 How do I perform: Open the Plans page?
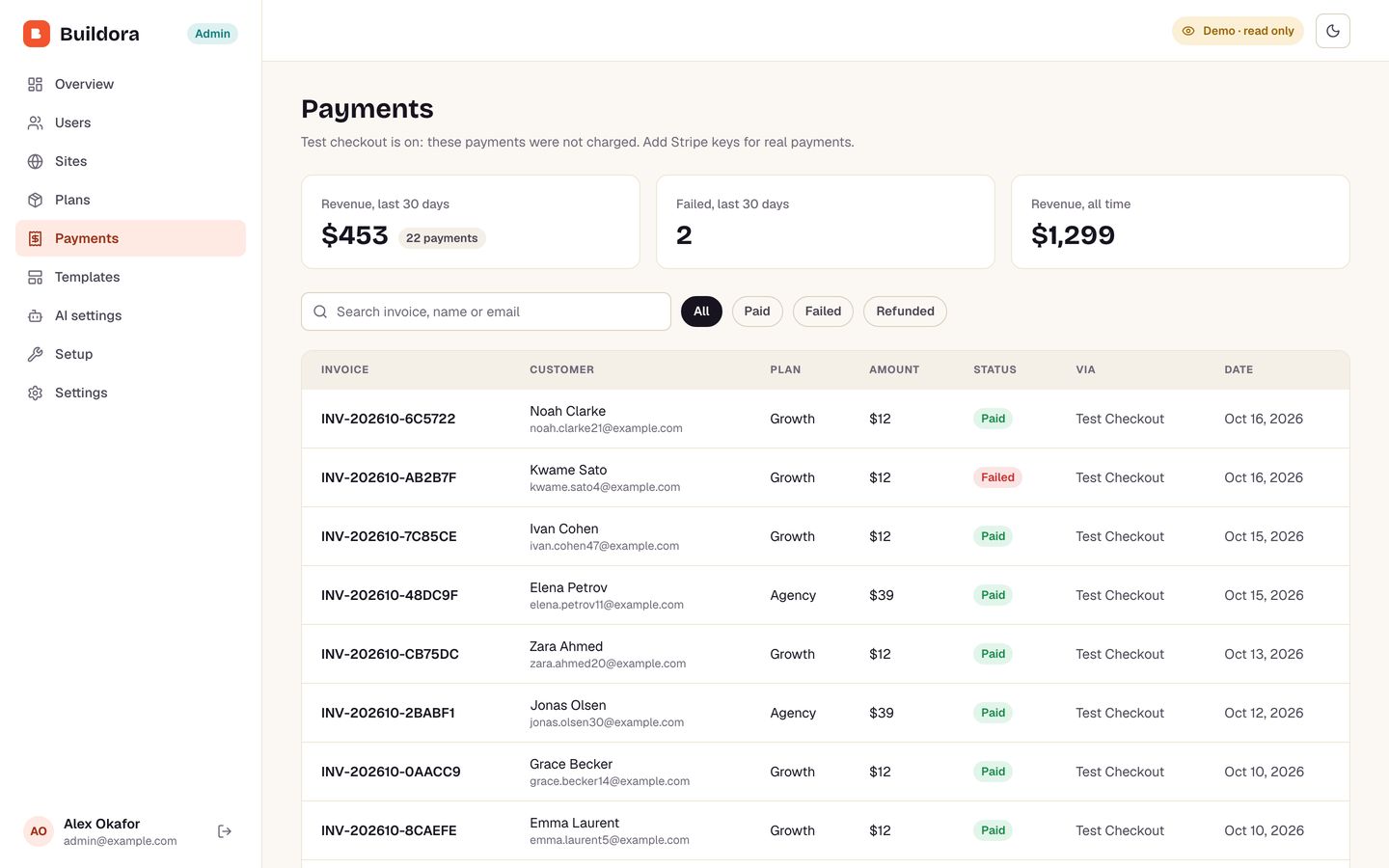coord(131,200)
